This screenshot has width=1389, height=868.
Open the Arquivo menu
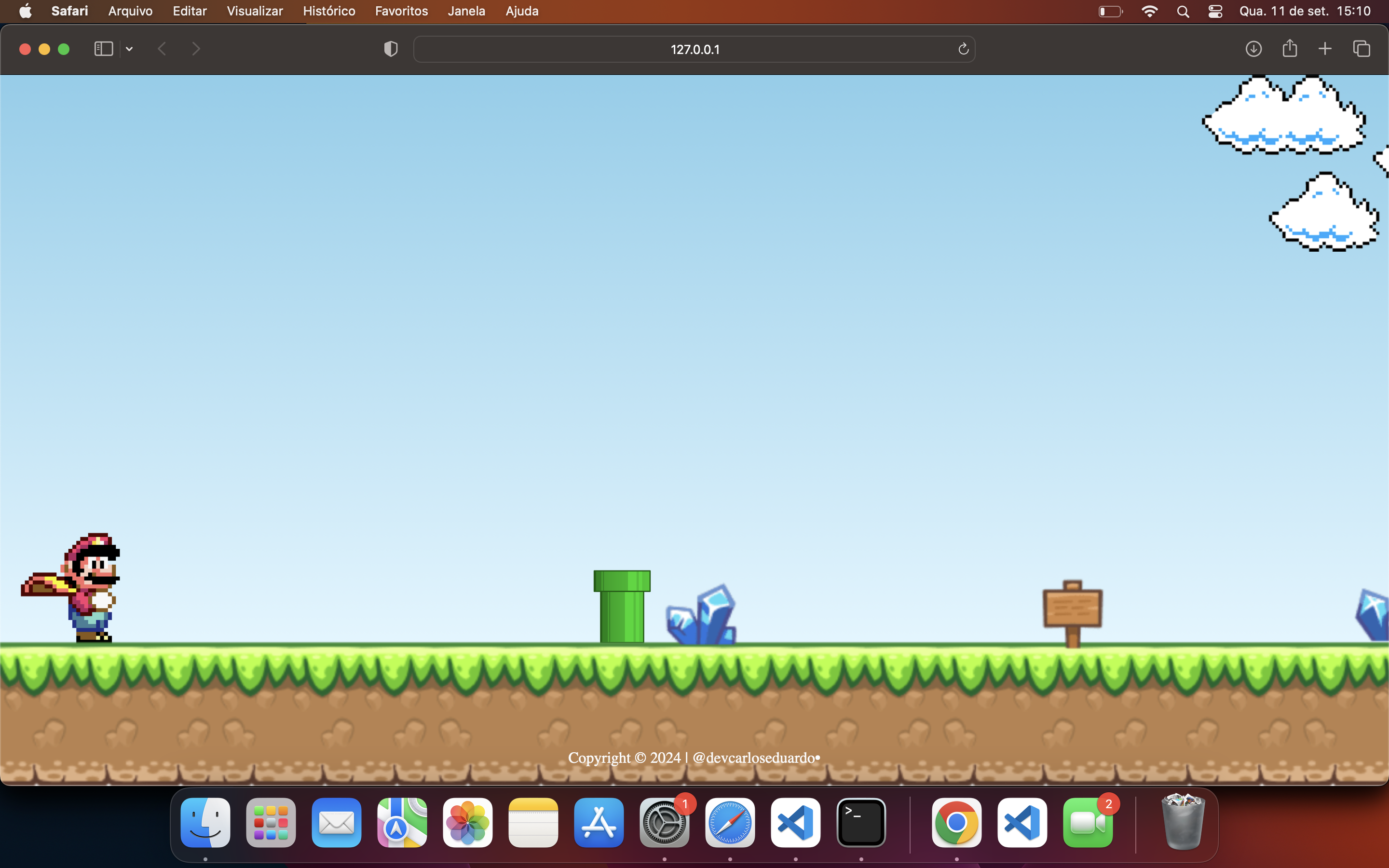(x=130, y=11)
